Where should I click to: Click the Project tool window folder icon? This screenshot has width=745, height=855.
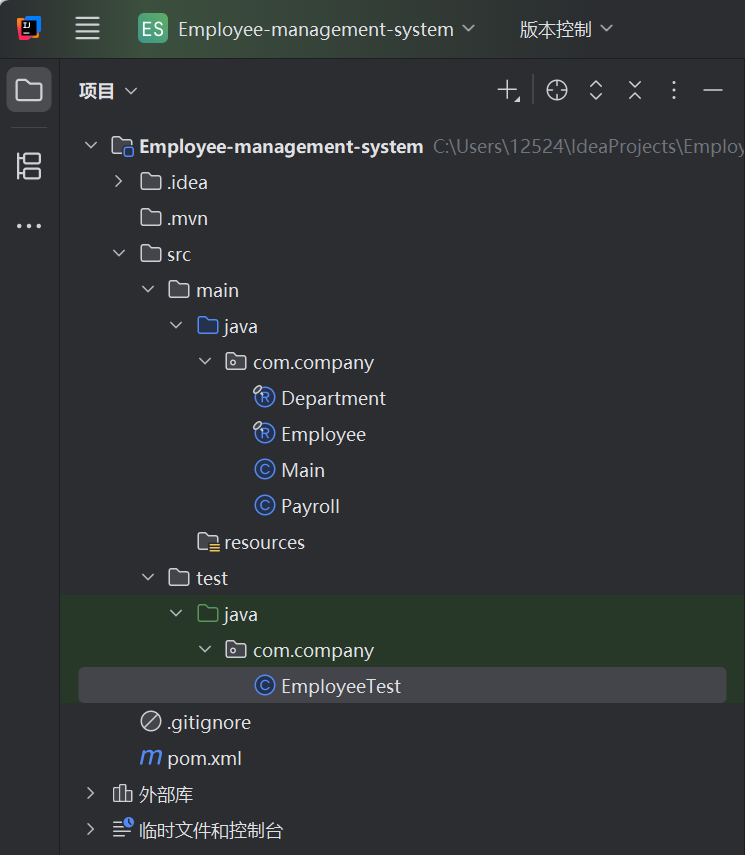(29, 90)
